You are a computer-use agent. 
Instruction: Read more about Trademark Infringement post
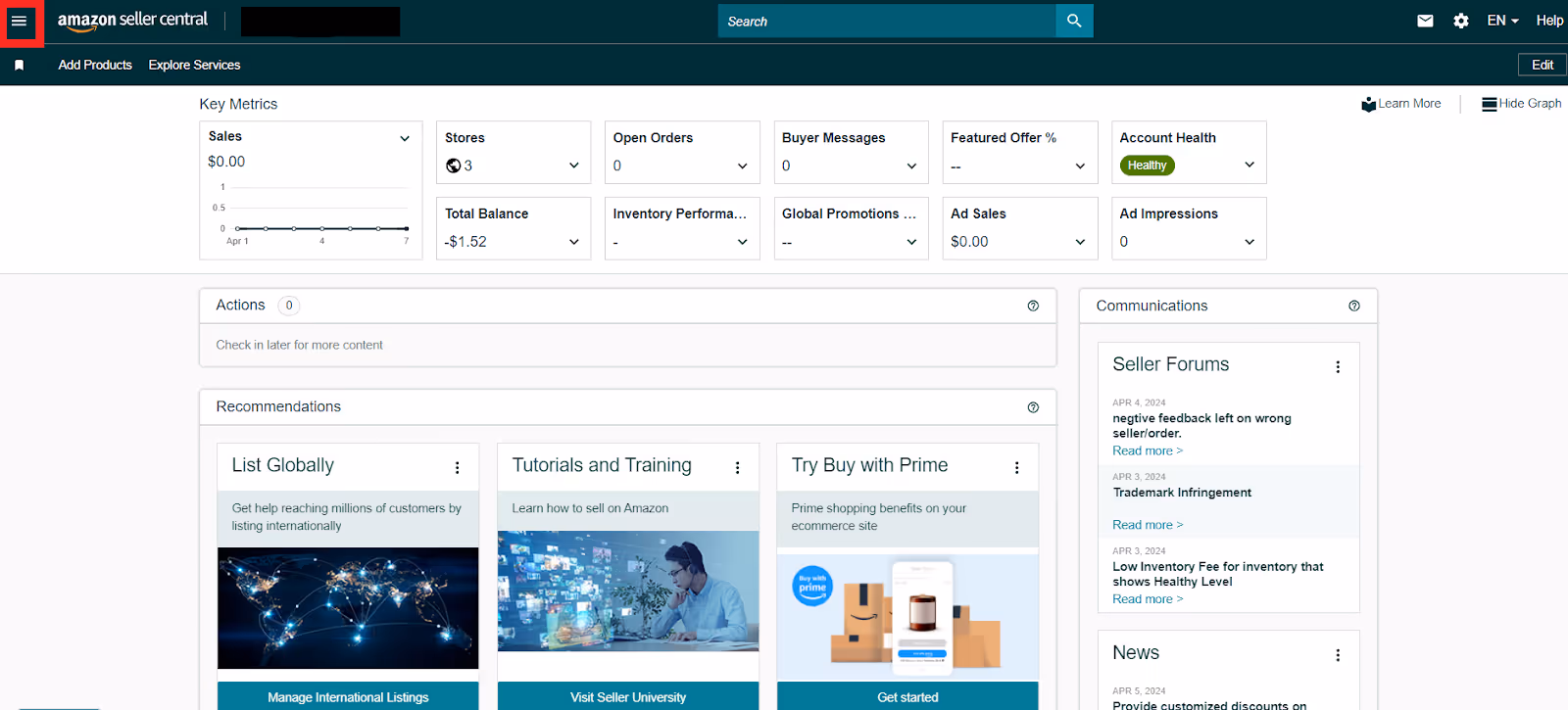[1148, 525]
